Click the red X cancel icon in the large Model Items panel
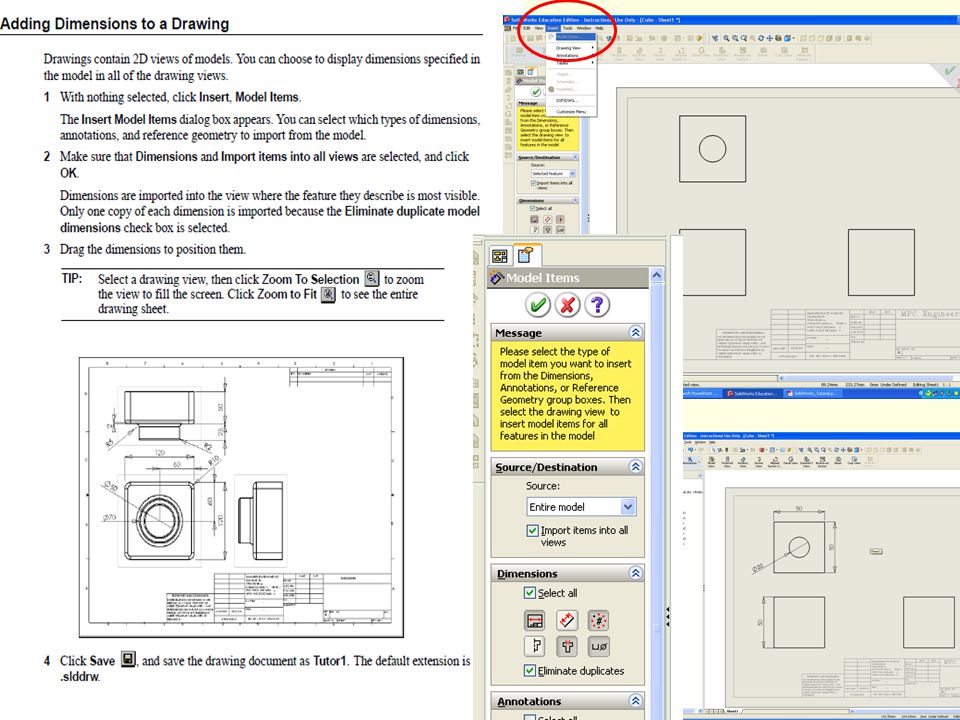The height and width of the screenshot is (720, 960). click(568, 304)
